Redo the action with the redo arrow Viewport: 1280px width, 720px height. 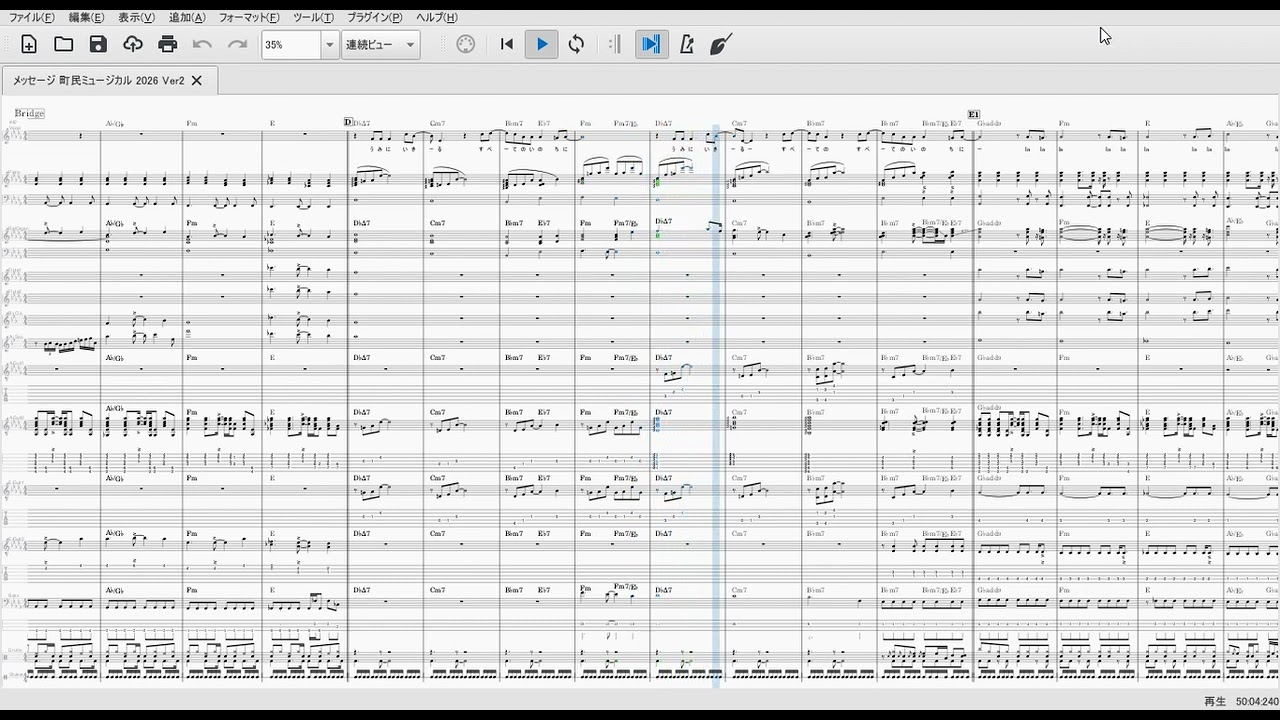click(x=238, y=44)
